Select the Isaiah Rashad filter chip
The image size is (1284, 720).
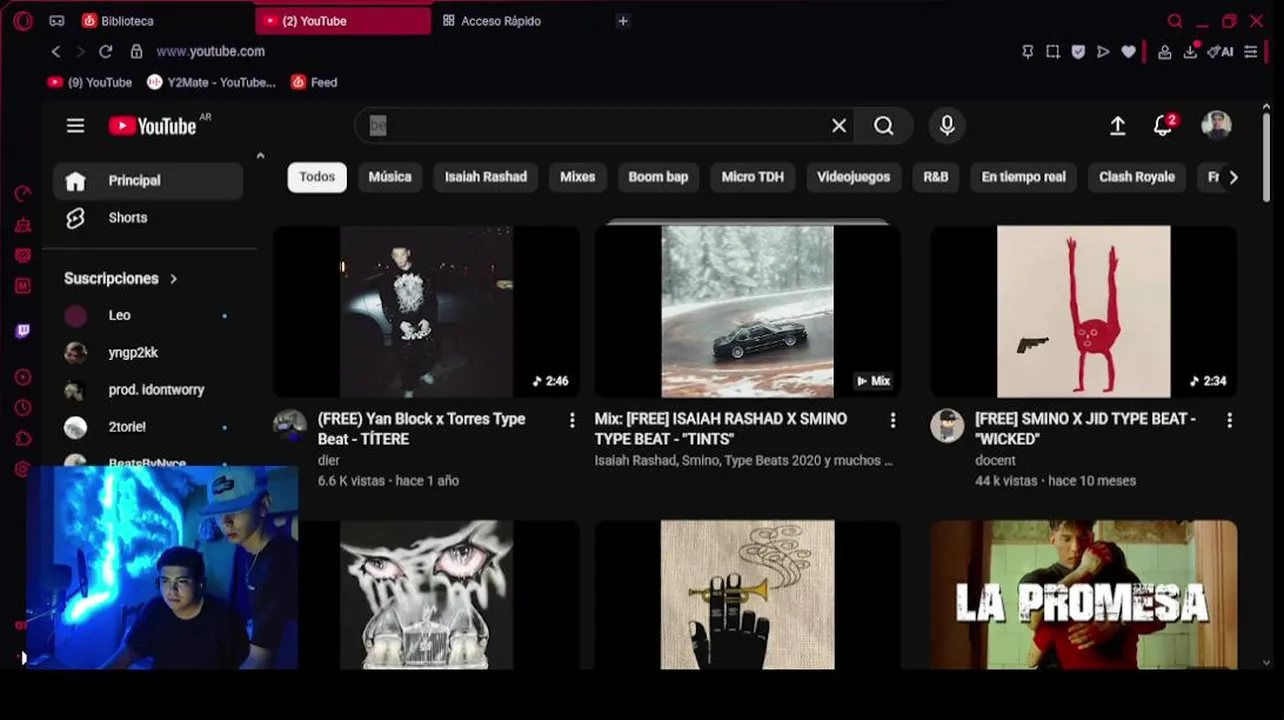486,176
